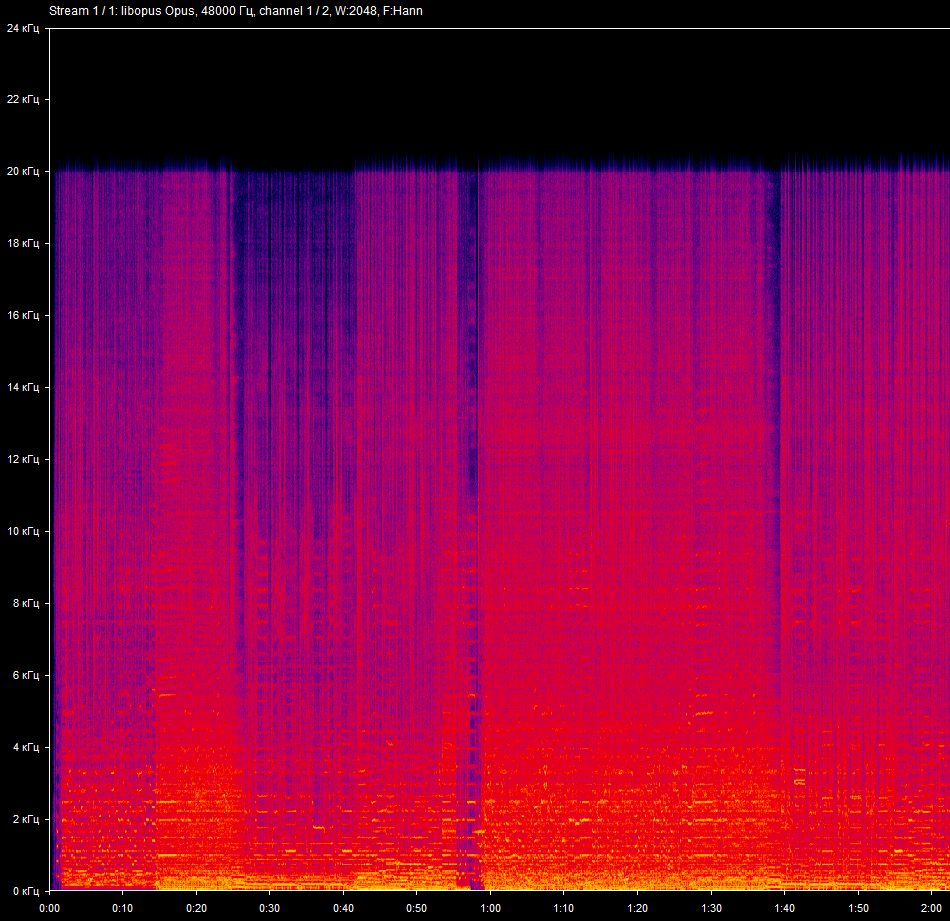Viewport: 950px width, 921px height.
Task: Click the 1:20 time axis label
Action: 637,908
